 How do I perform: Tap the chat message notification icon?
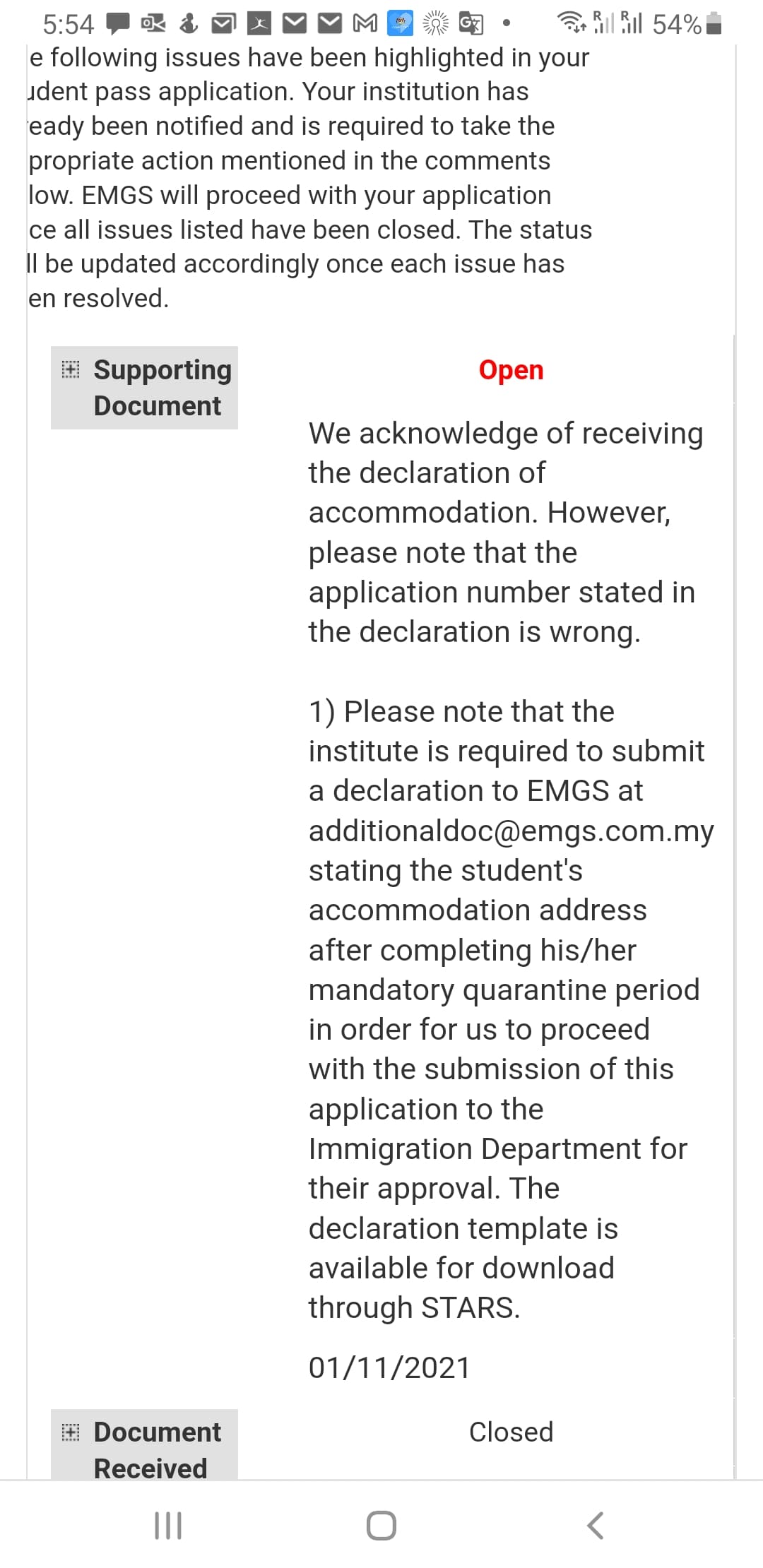tap(118, 24)
